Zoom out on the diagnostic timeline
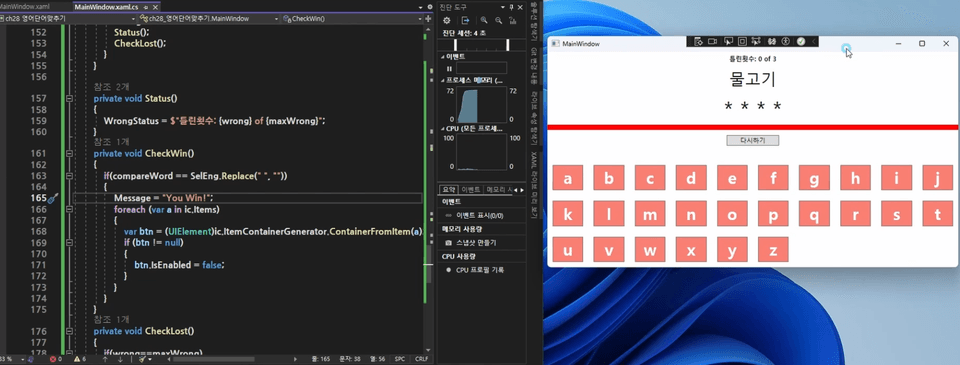This screenshot has width=960, height=365. point(498,20)
